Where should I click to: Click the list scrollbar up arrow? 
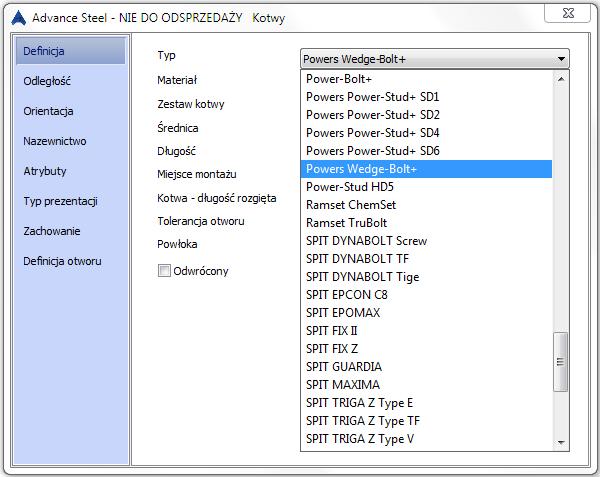(561, 79)
